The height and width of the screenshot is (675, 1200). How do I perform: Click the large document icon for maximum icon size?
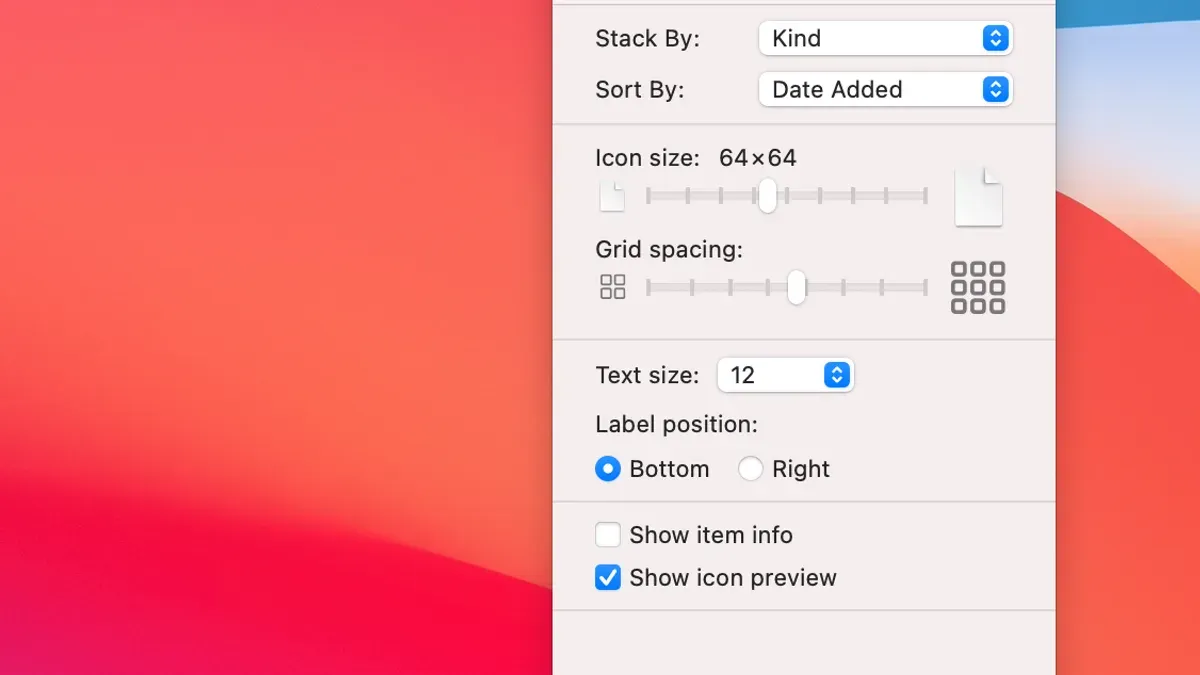pyautogui.click(x=978, y=196)
